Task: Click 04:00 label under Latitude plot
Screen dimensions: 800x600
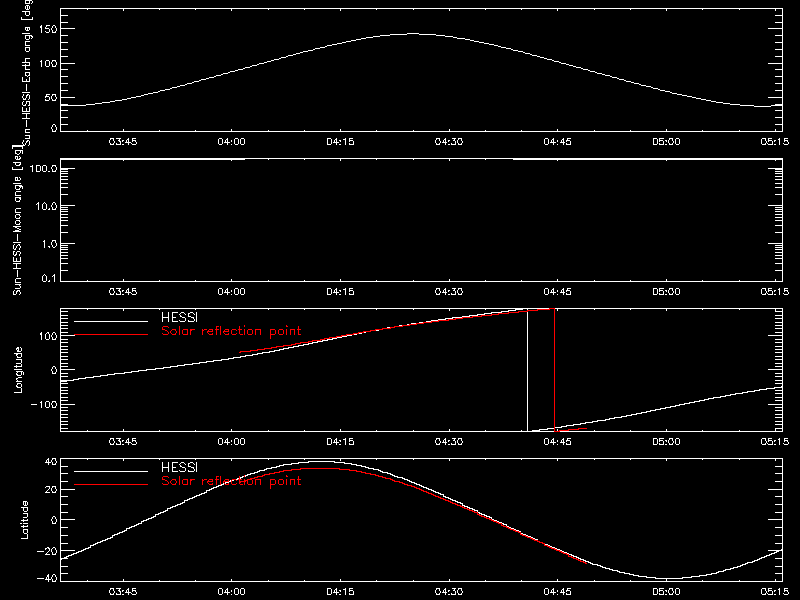Action: pyautogui.click(x=232, y=592)
